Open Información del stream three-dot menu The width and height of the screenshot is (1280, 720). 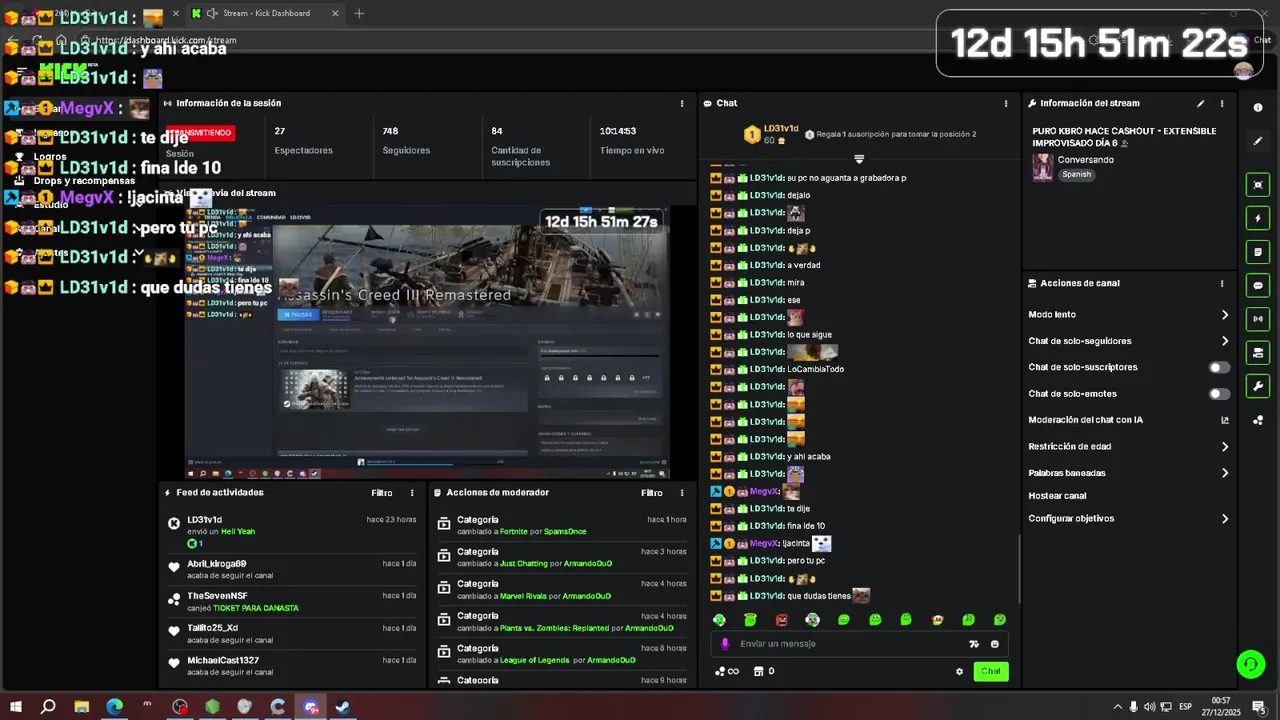click(x=1221, y=103)
